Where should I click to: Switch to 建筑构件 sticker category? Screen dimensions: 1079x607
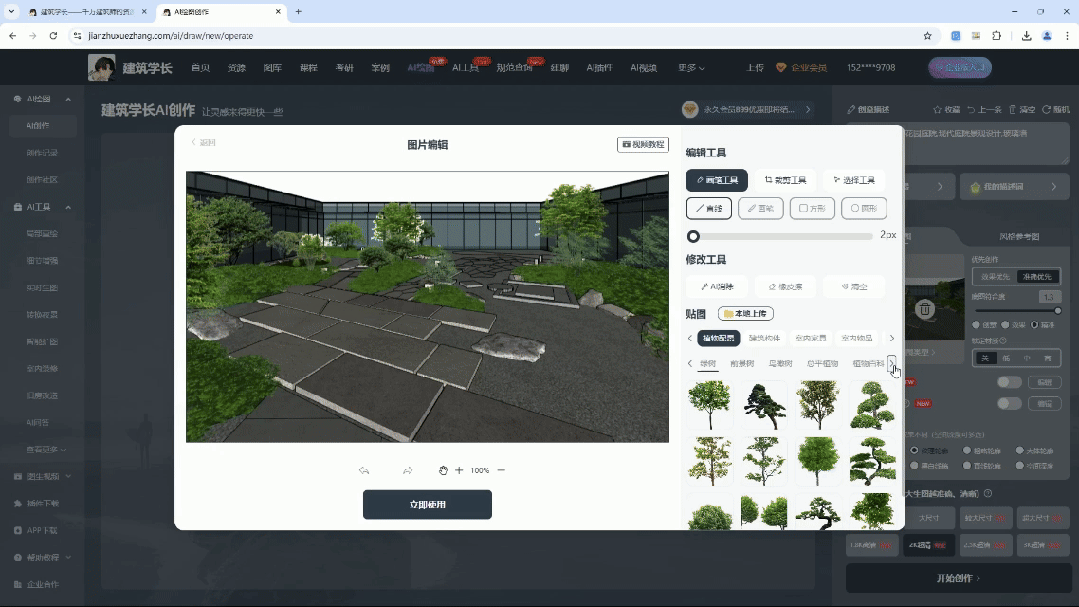(x=765, y=338)
